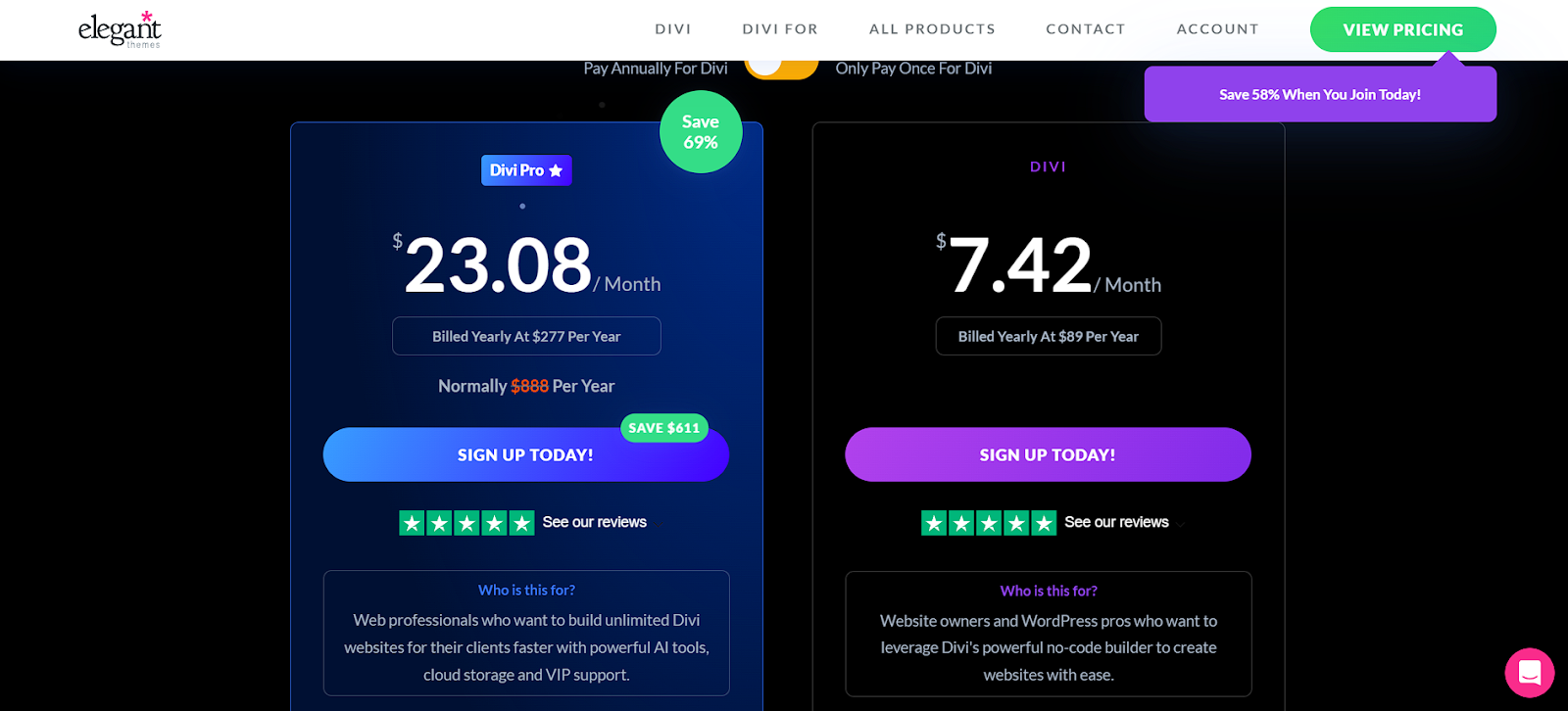Click the green View Pricing button
The height and width of the screenshot is (711, 1568).
1403,29
